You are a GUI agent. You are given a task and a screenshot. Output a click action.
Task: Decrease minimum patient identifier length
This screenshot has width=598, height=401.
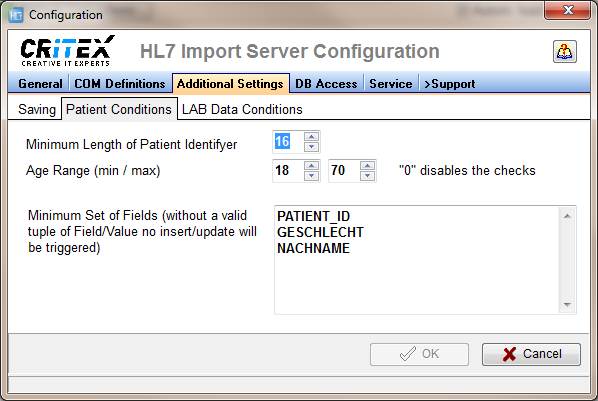pos(312,146)
